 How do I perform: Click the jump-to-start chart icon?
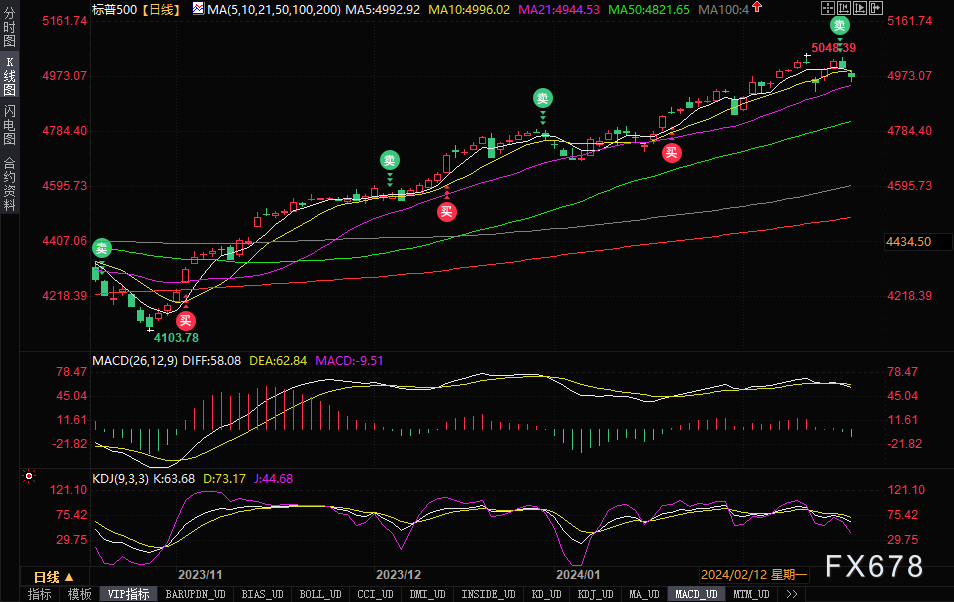(x=844, y=8)
